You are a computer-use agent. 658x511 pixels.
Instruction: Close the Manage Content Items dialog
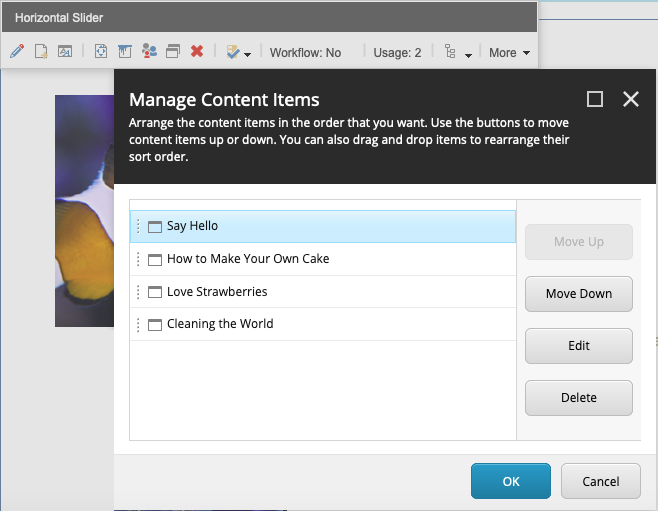(631, 99)
